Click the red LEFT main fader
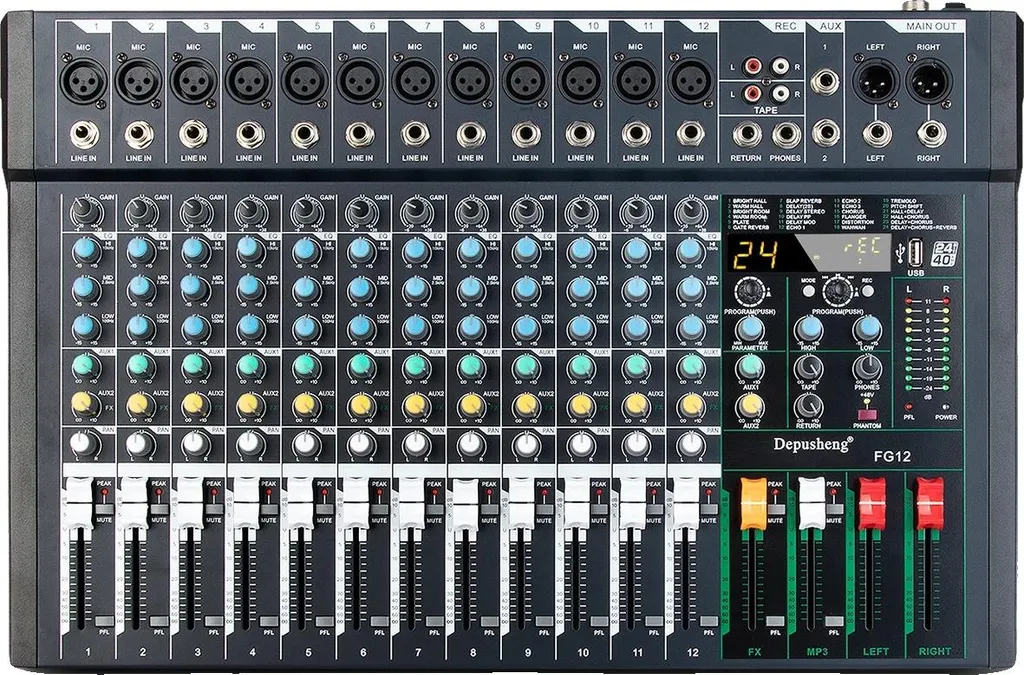 (871, 503)
